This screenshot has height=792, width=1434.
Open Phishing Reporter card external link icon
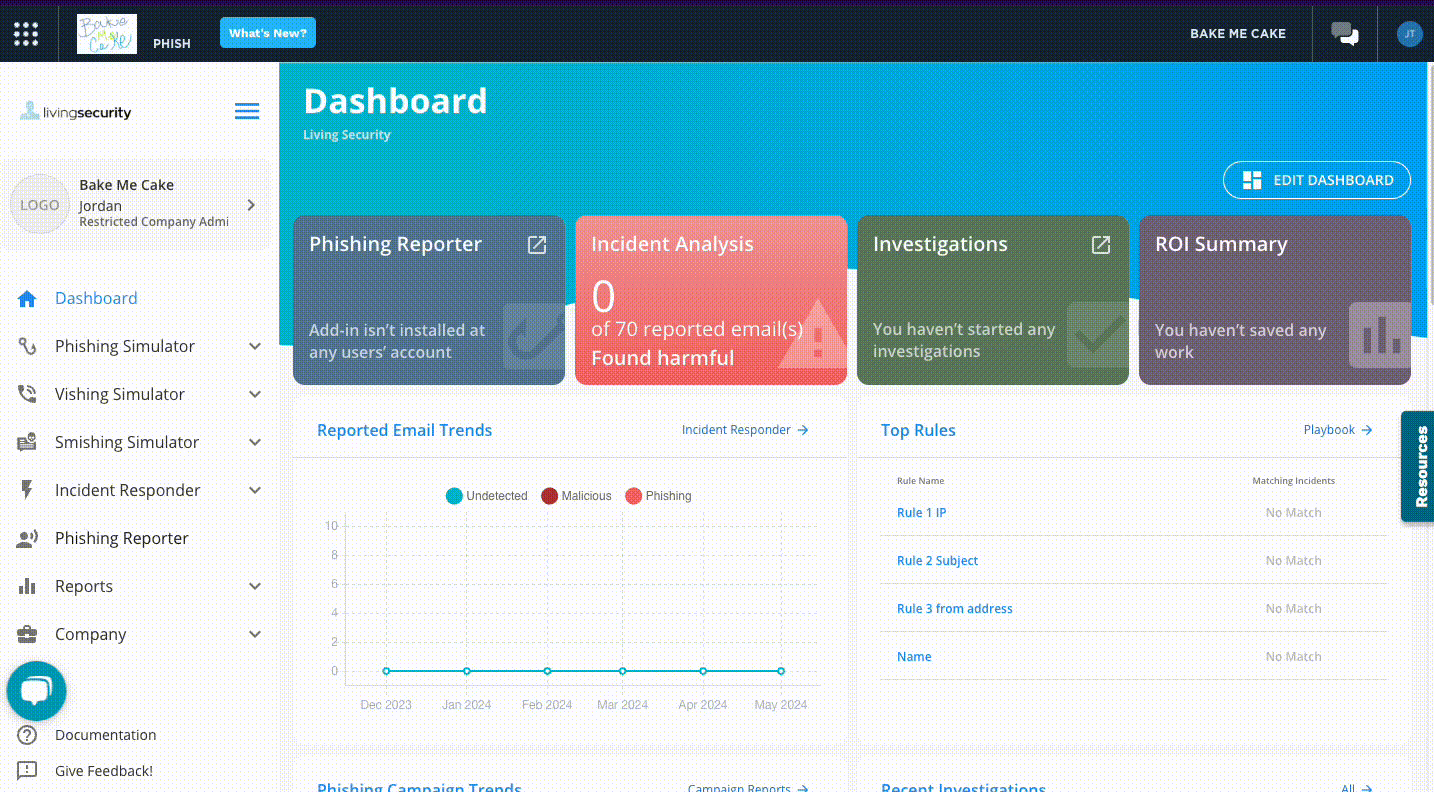click(537, 245)
